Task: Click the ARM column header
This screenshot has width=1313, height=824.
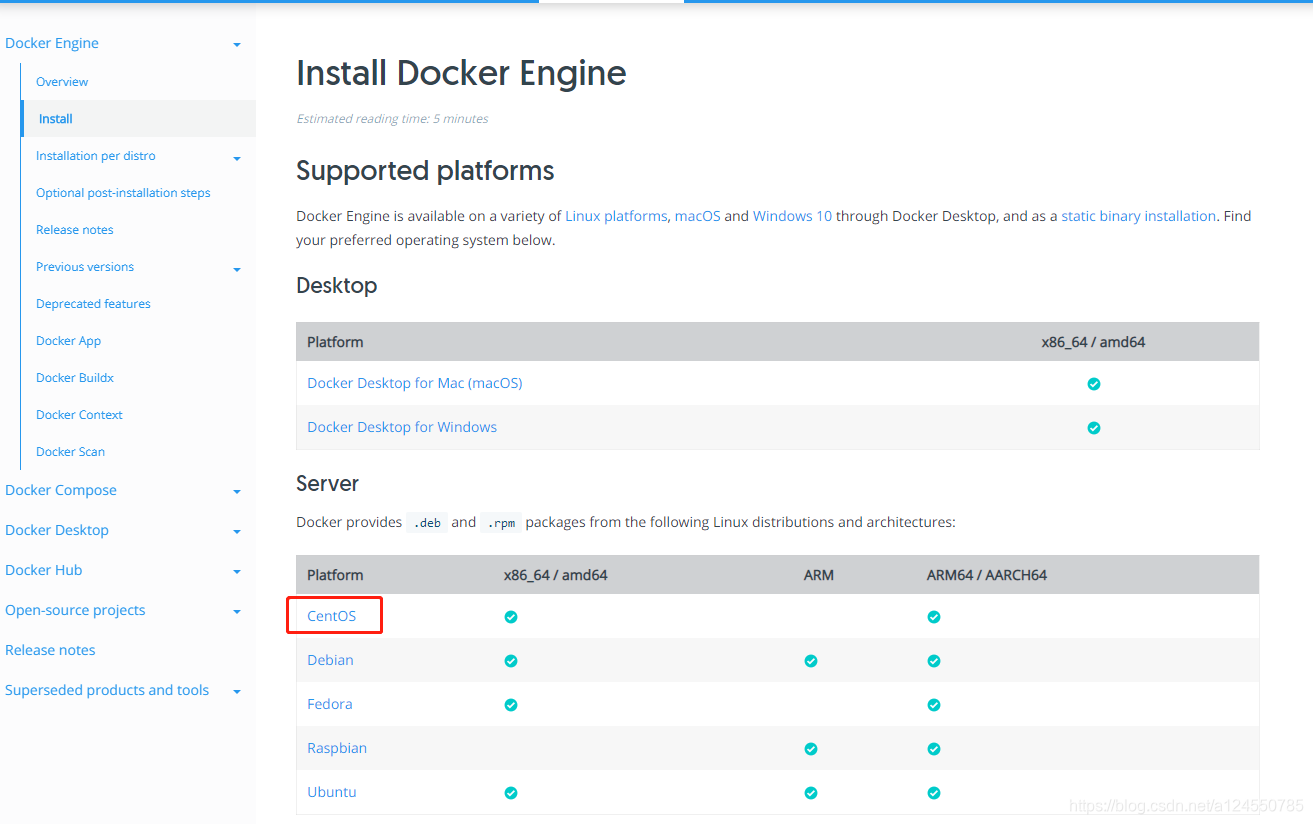Action: (x=819, y=575)
